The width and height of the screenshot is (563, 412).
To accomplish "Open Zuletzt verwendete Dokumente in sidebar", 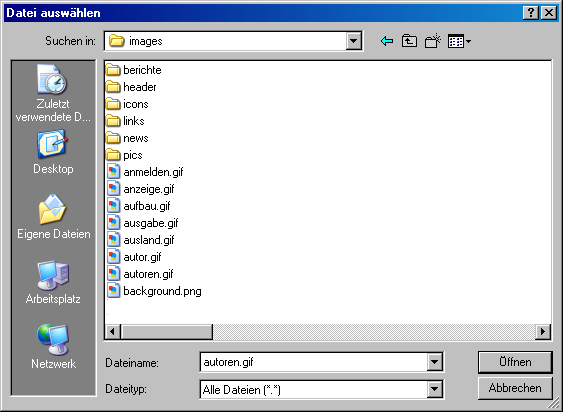I will click(53, 93).
